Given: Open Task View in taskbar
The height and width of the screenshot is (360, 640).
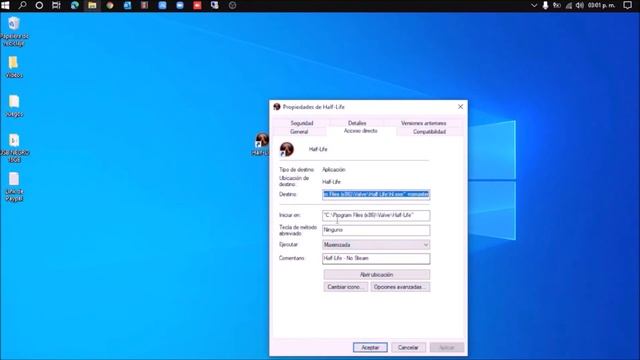Looking at the screenshot, I should pos(56,5).
